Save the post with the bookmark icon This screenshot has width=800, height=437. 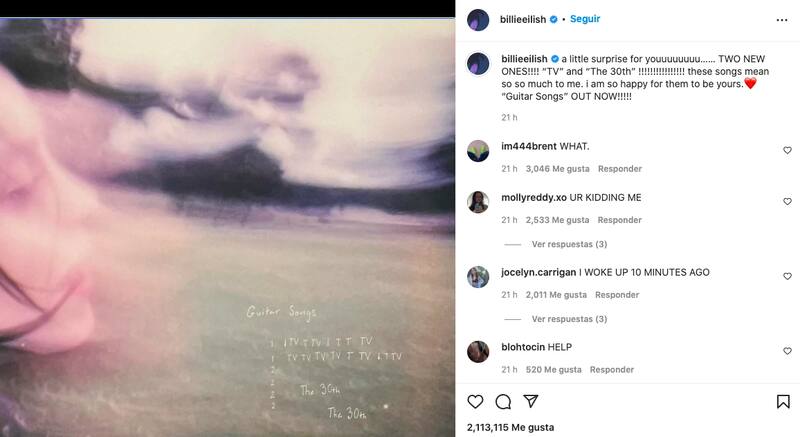tap(783, 401)
